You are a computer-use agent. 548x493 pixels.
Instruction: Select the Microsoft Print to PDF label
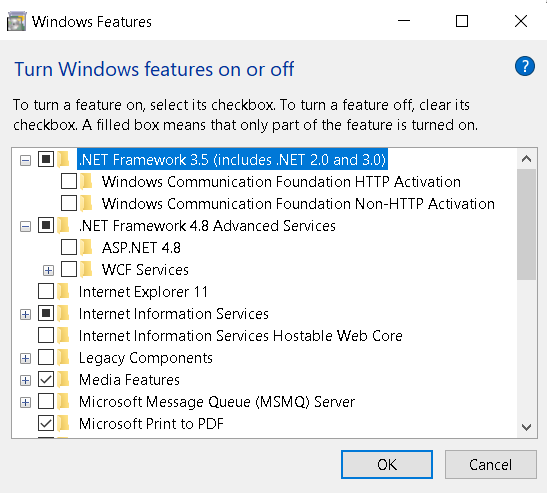click(x=151, y=424)
